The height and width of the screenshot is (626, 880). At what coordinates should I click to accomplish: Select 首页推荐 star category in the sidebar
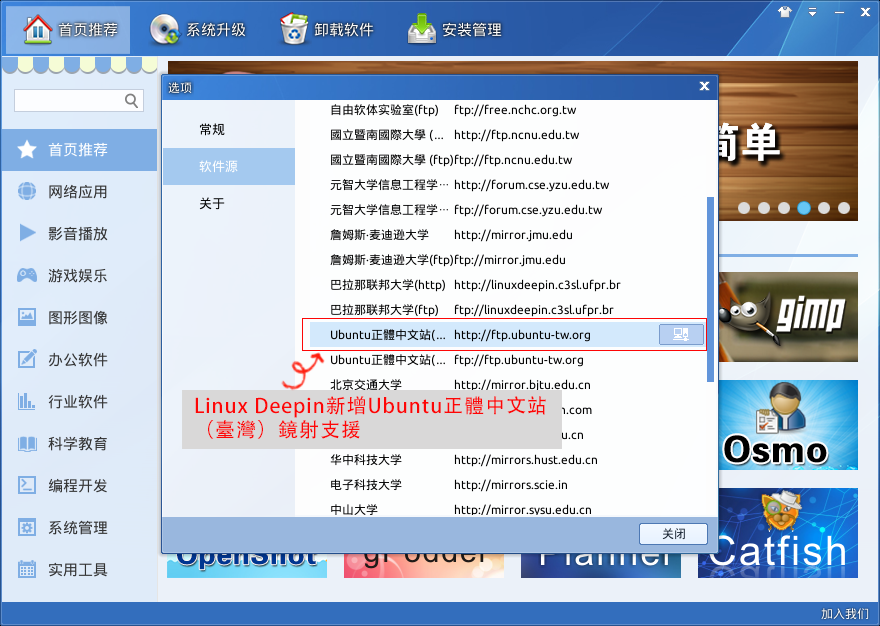pyautogui.click(x=79, y=150)
